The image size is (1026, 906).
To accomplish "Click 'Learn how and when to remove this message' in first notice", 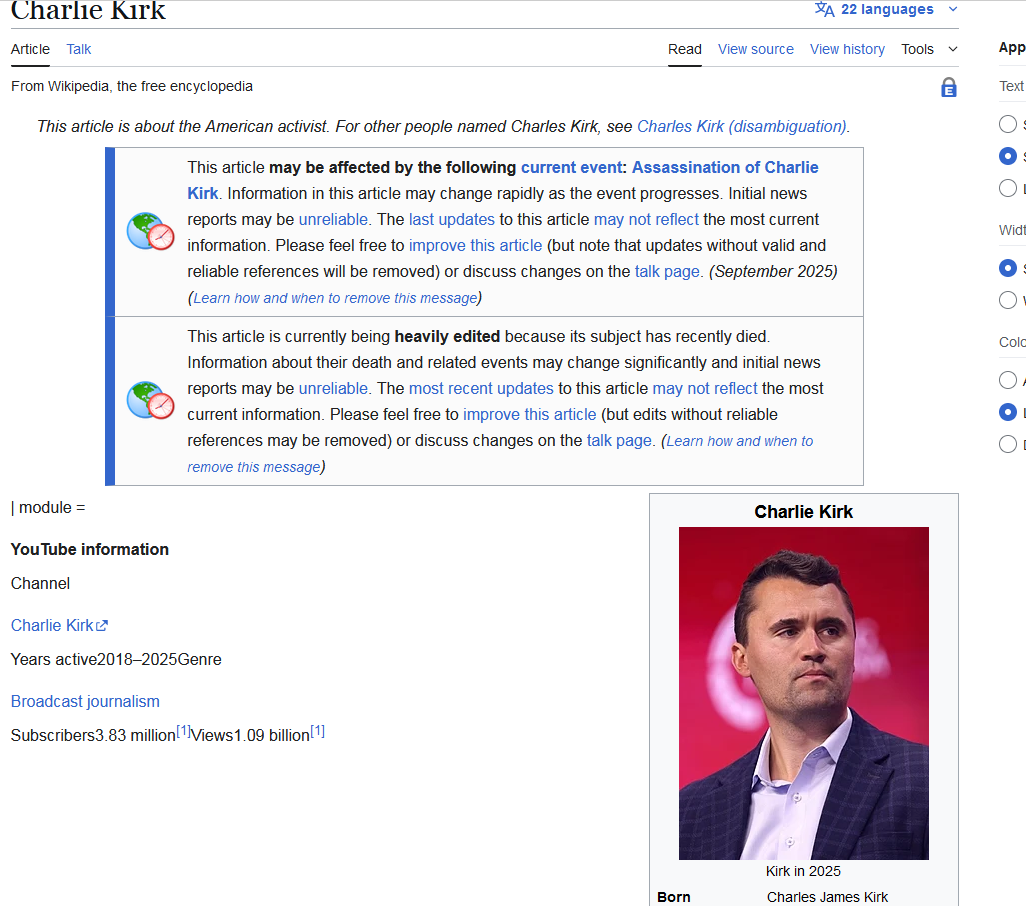I will pos(335,298).
